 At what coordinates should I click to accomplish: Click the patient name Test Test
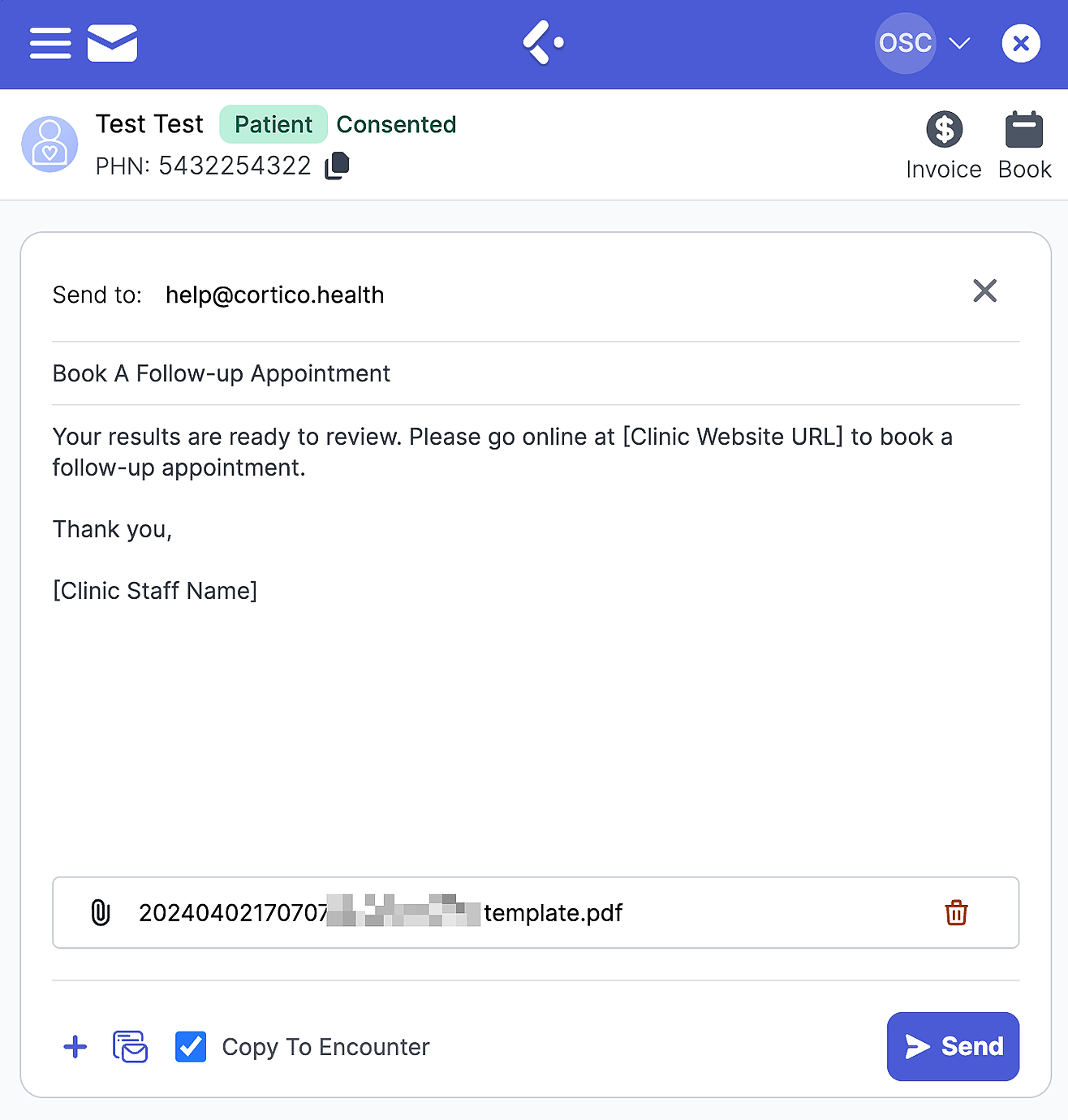tap(149, 124)
